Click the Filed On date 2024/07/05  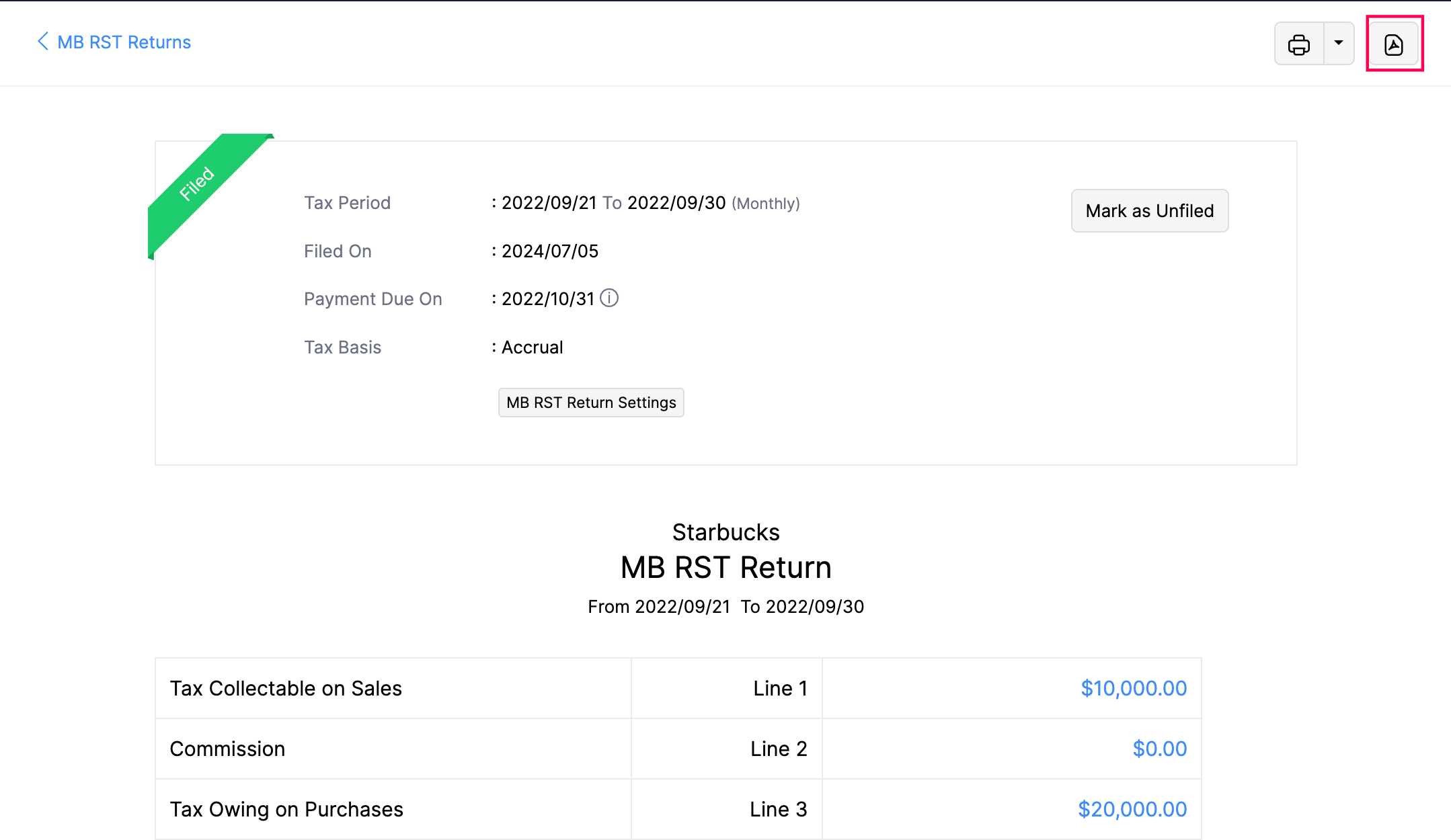pos(548,251)
